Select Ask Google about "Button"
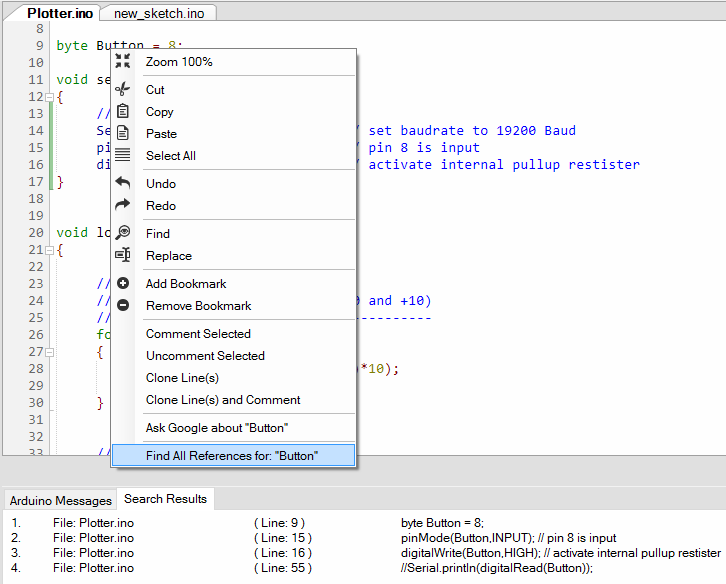 click(216, 427)
